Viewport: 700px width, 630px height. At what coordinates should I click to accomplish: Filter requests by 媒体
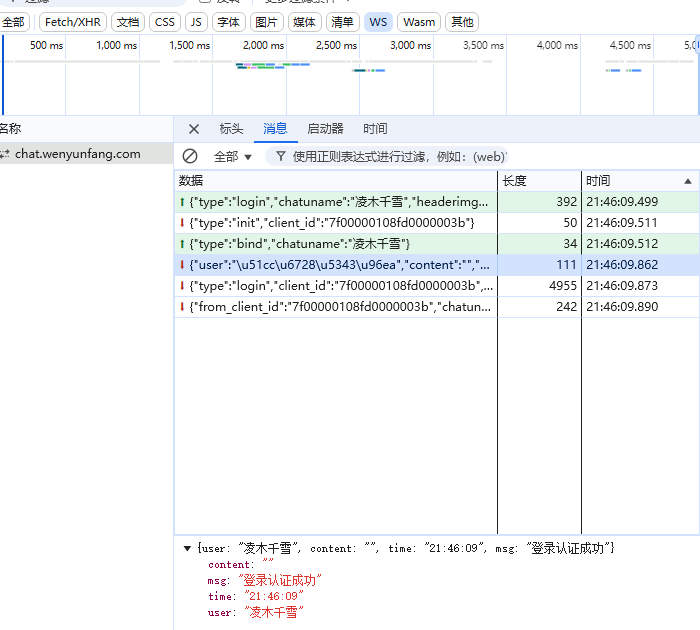point(304,22)
